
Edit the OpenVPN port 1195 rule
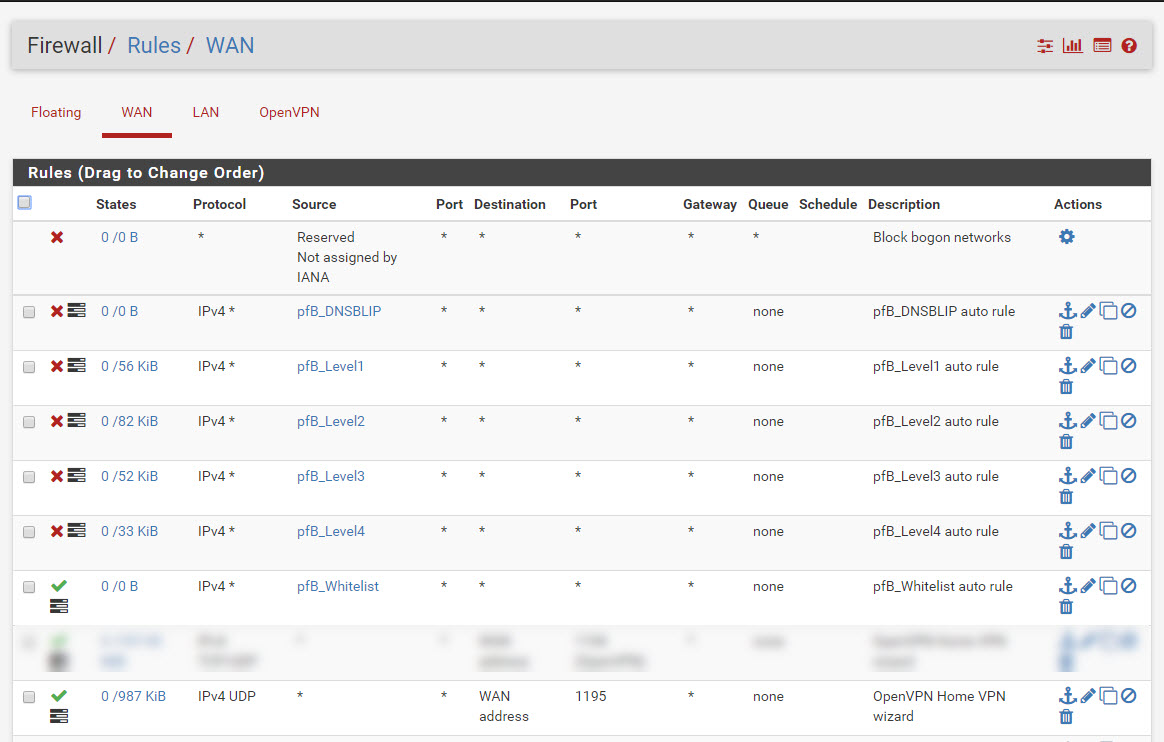click(1088, 696)
